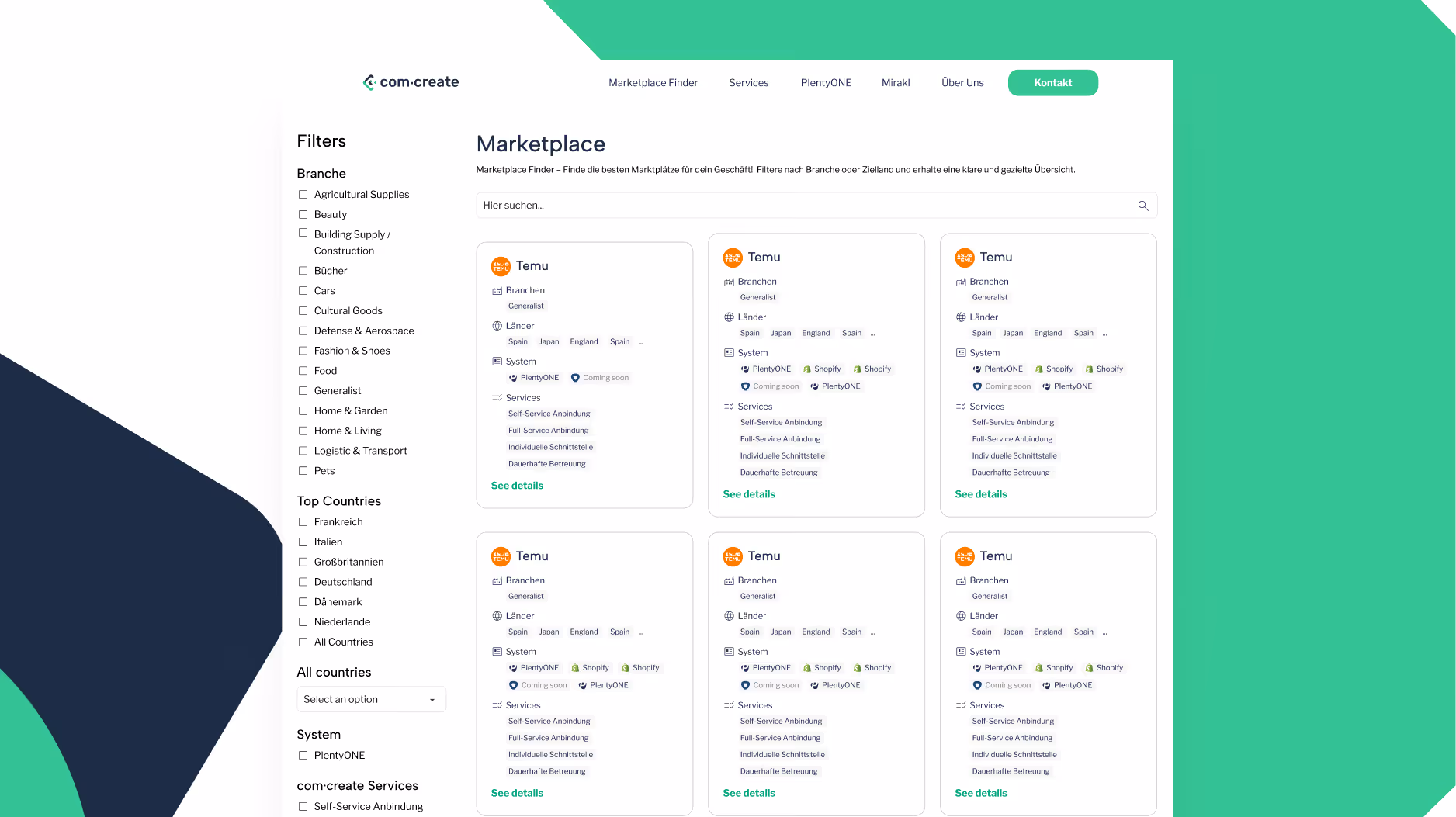Open See details in bottom-left card
The height and width of the screenshot is (817, 1456).
point(517,793)
